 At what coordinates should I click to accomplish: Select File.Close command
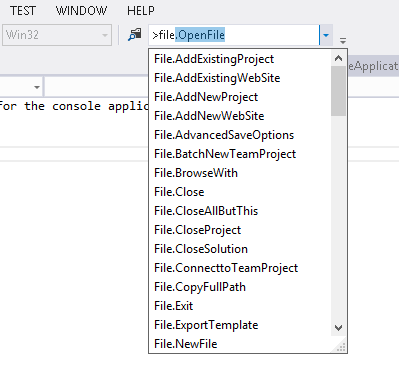pyautogui.click(x=240, y=192)
